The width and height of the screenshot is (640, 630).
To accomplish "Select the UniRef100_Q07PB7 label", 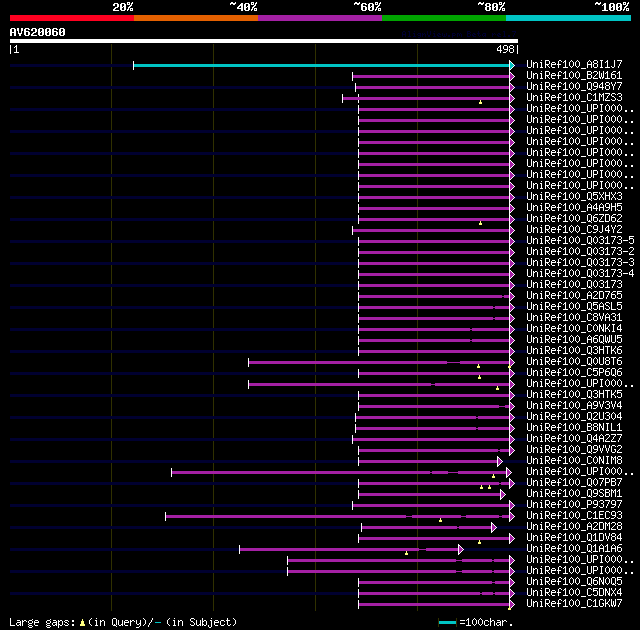I will coord(574,483).
